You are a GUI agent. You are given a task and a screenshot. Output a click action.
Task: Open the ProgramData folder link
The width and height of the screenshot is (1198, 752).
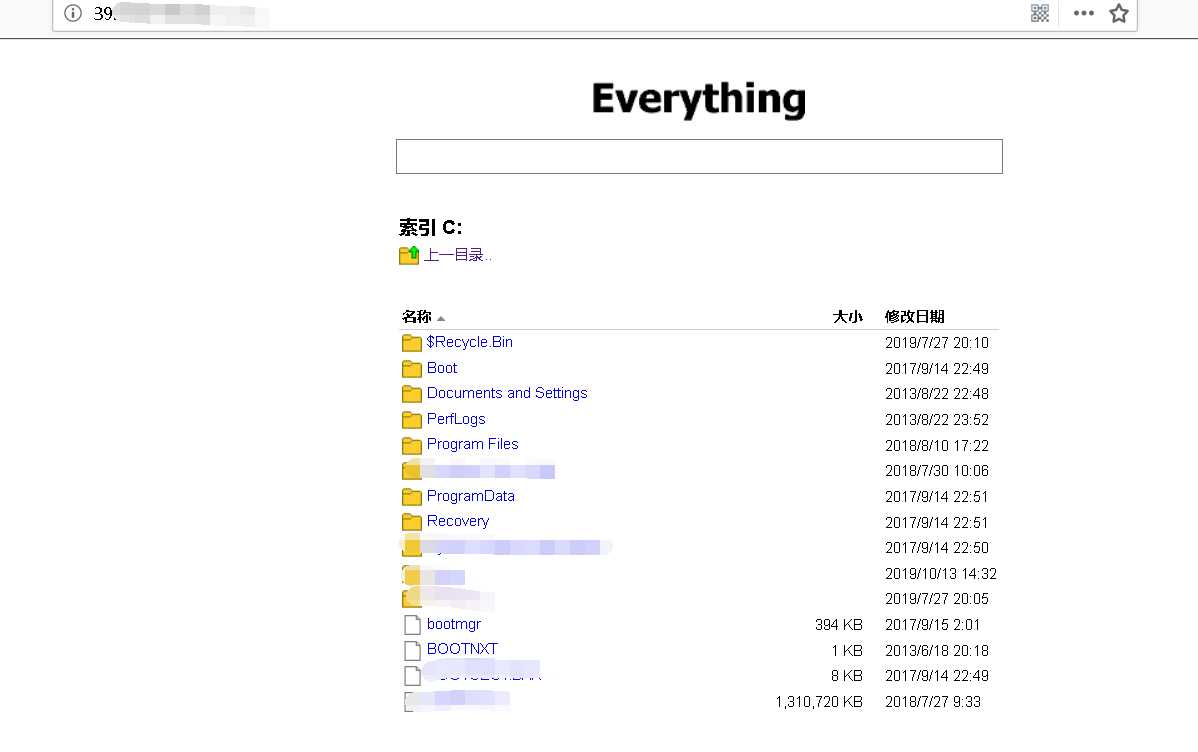[471, 496]
